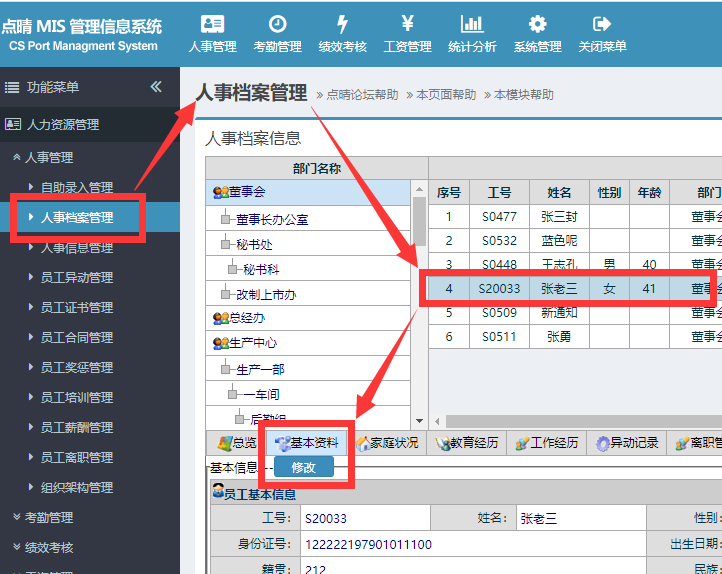Image resolution: width=722 pixels, height=574 pixels.
Task: Switch to the 家庭状况 tab
Action: coord(386,443)
